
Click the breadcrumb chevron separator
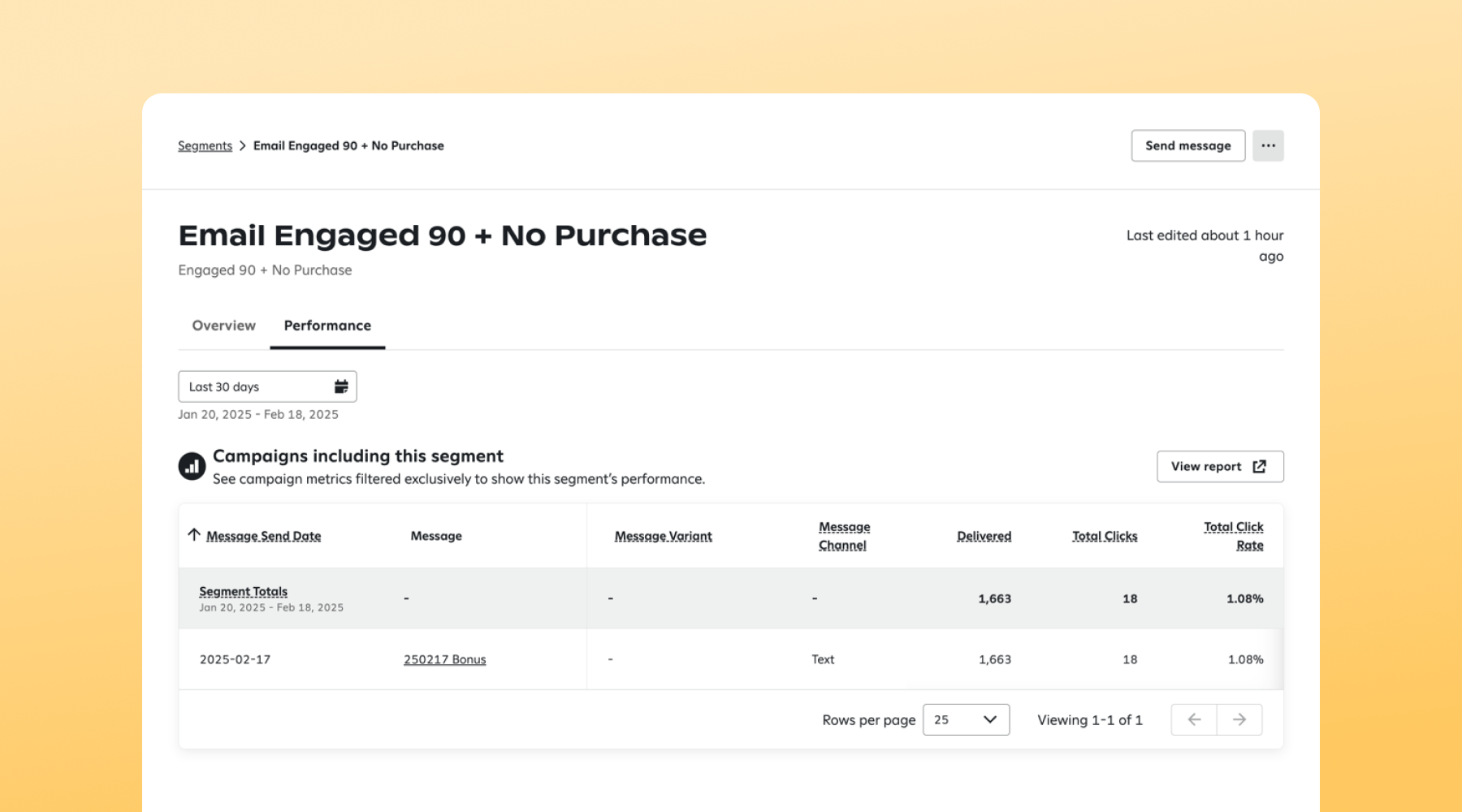242,145
